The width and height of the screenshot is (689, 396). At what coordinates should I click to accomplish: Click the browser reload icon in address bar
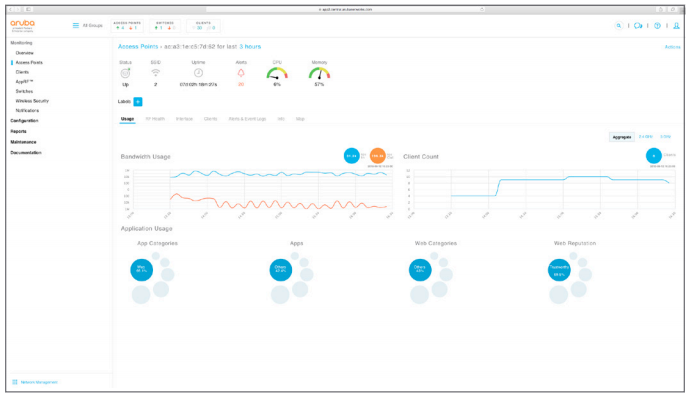[x=482, y=9]
